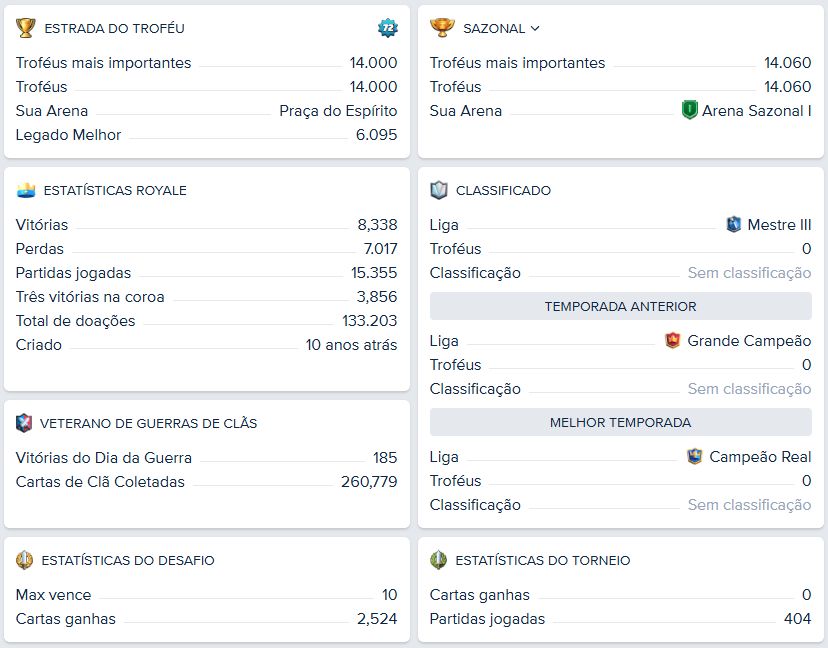The height and width of the screenshot is (648, 828).
Task: Click the seasonal Troféus value 14.060
Action: click(788, 87)
